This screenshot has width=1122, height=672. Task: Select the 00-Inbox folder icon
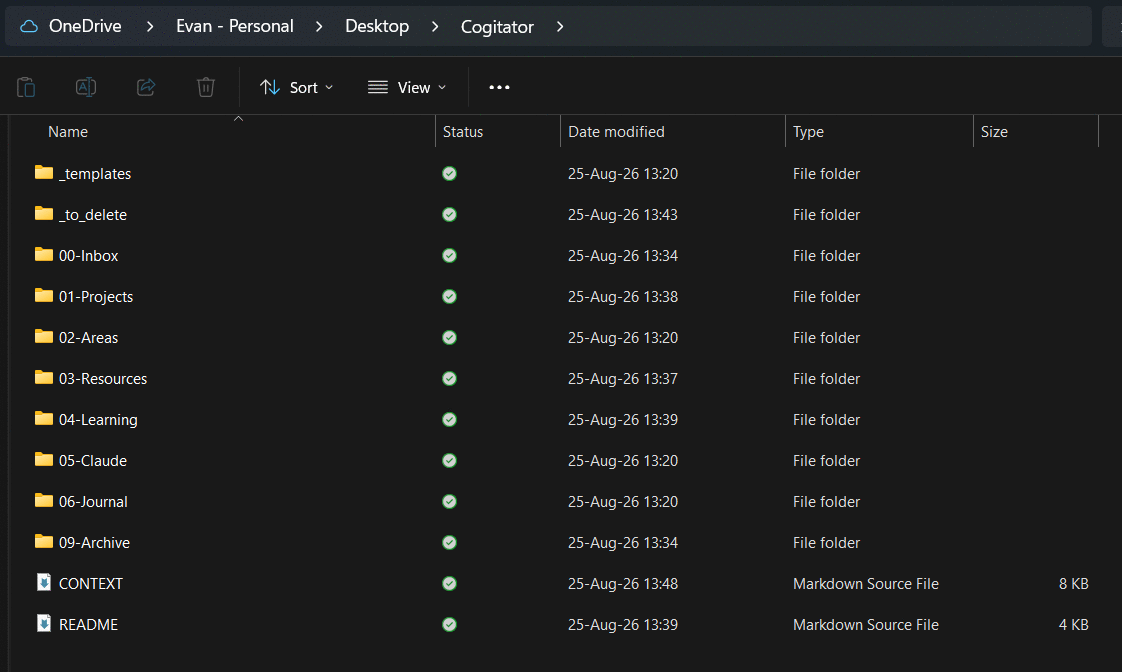44,254
